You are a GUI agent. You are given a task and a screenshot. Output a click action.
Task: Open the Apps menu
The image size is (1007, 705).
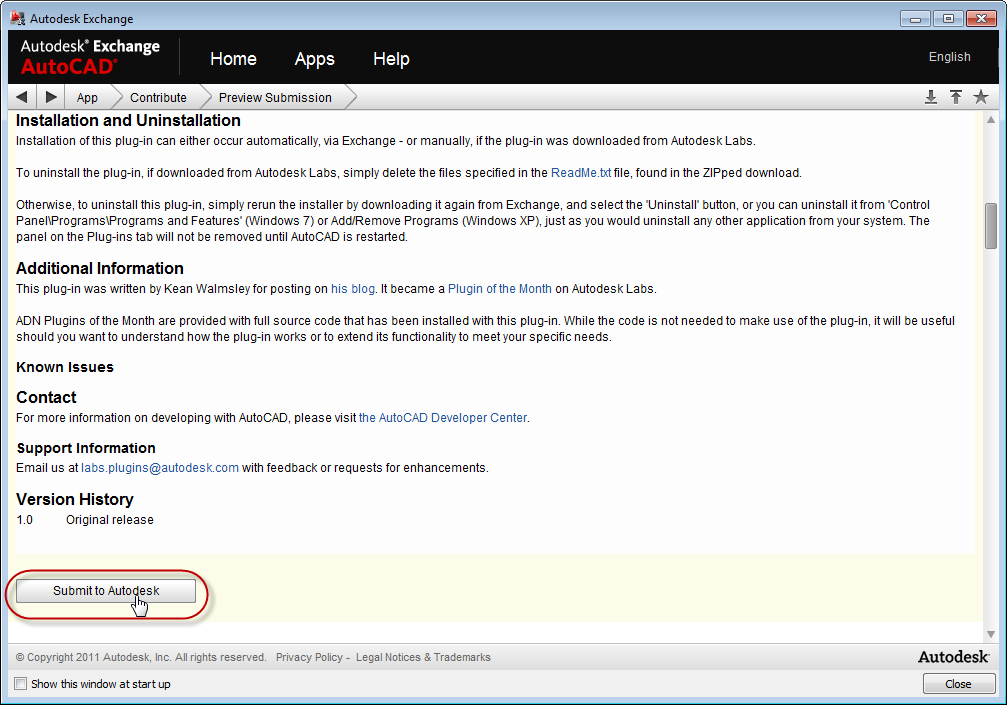[x=314, y=59]
